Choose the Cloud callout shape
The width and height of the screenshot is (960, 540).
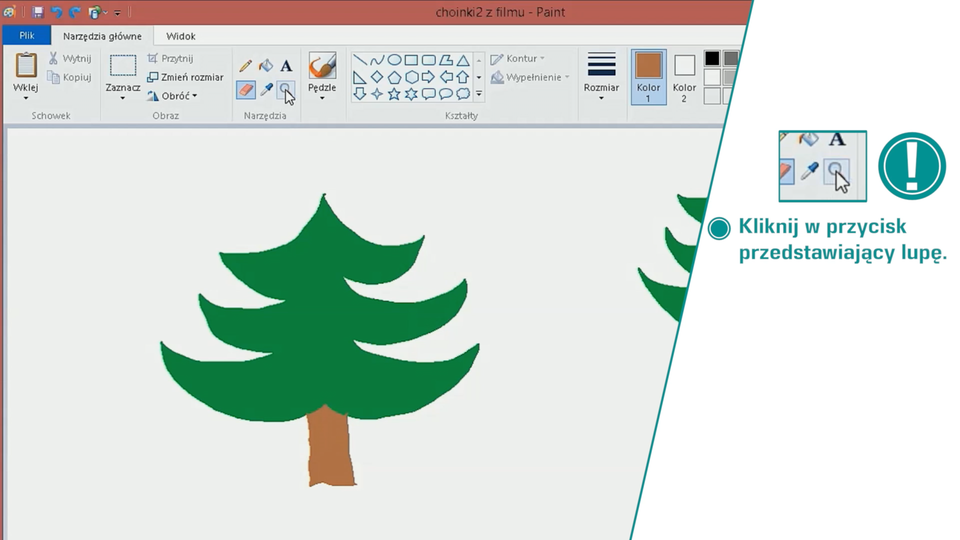pos(463,94)
